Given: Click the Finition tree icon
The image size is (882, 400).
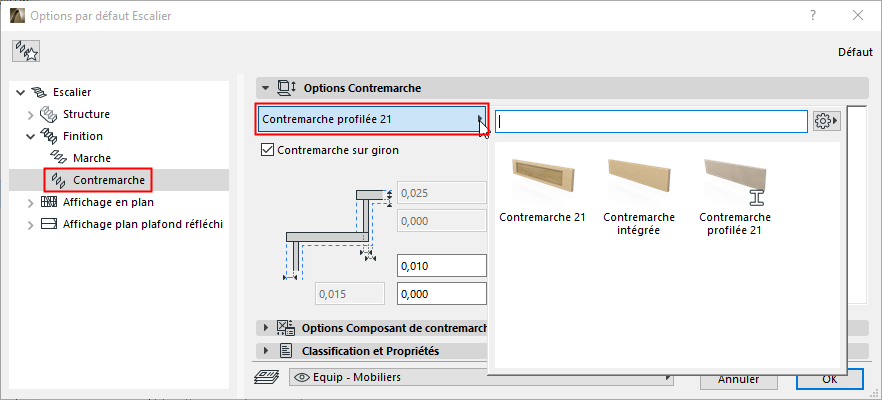Looking at the screenshot, I should pos(49,136).
